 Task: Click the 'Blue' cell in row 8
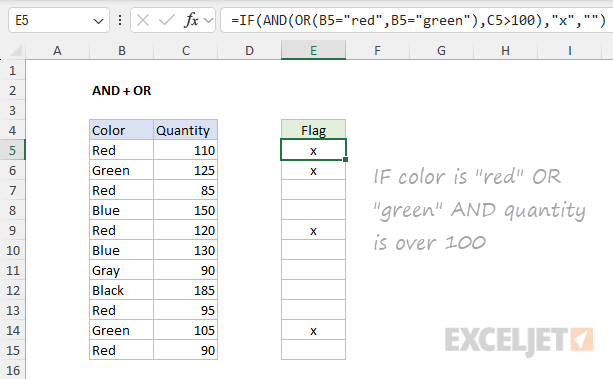[122, 210]
